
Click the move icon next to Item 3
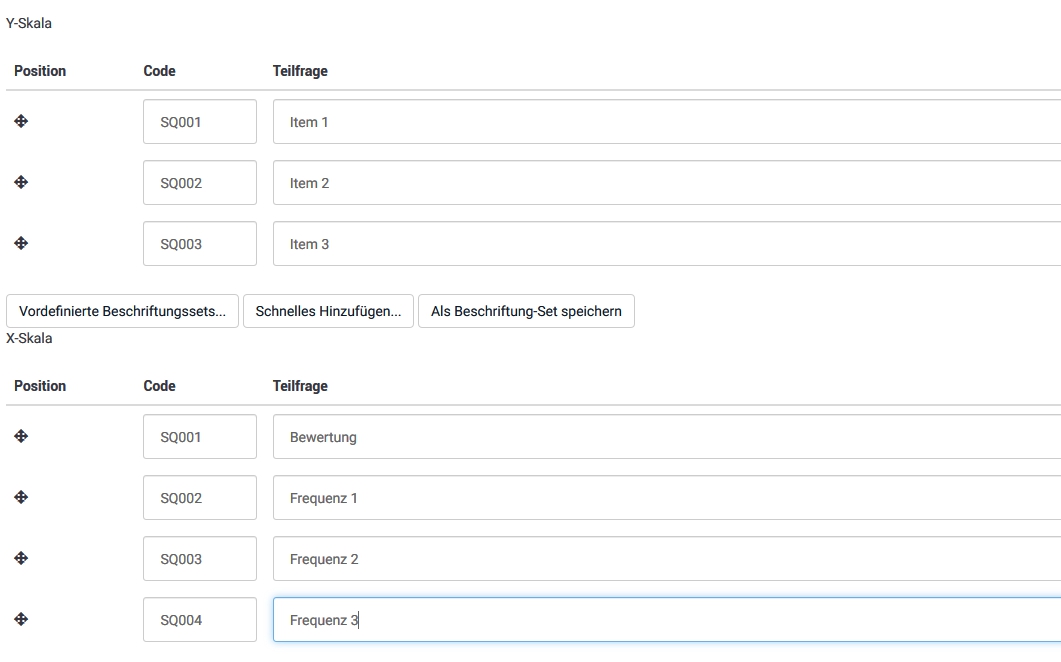[x=21, y=243]
